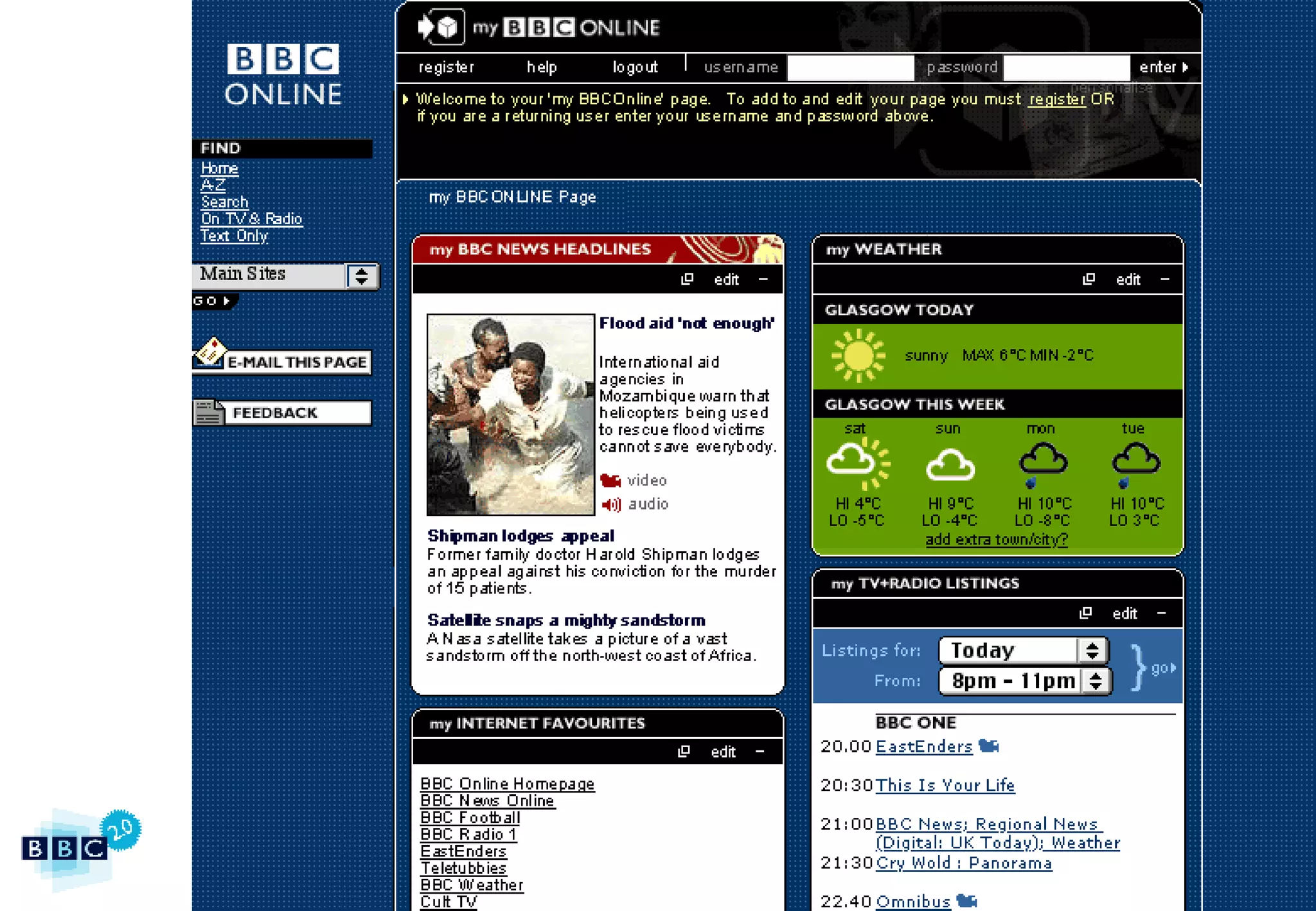Open the 'add extra town/city?' link

coord(996,539)
